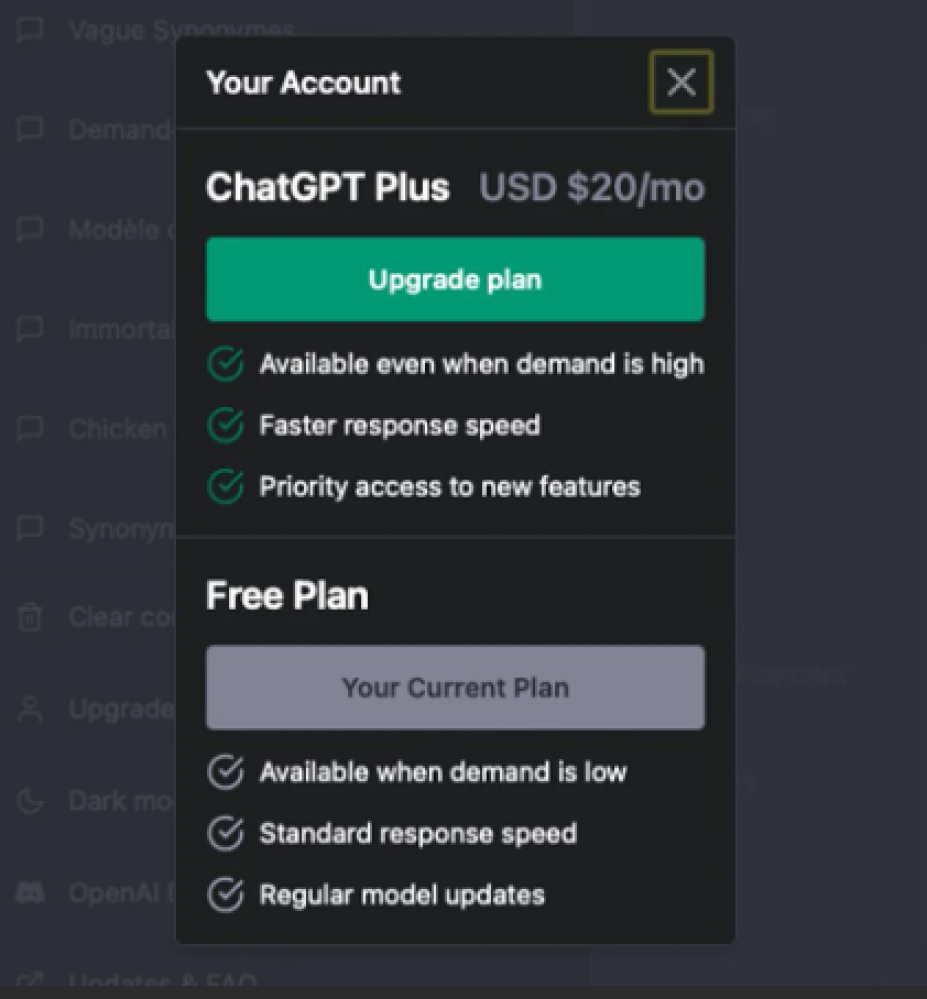Viewport: 927px width, 999px height.
Task: Open the Vague Synonymes chat
Action: [x=181, y=31]
